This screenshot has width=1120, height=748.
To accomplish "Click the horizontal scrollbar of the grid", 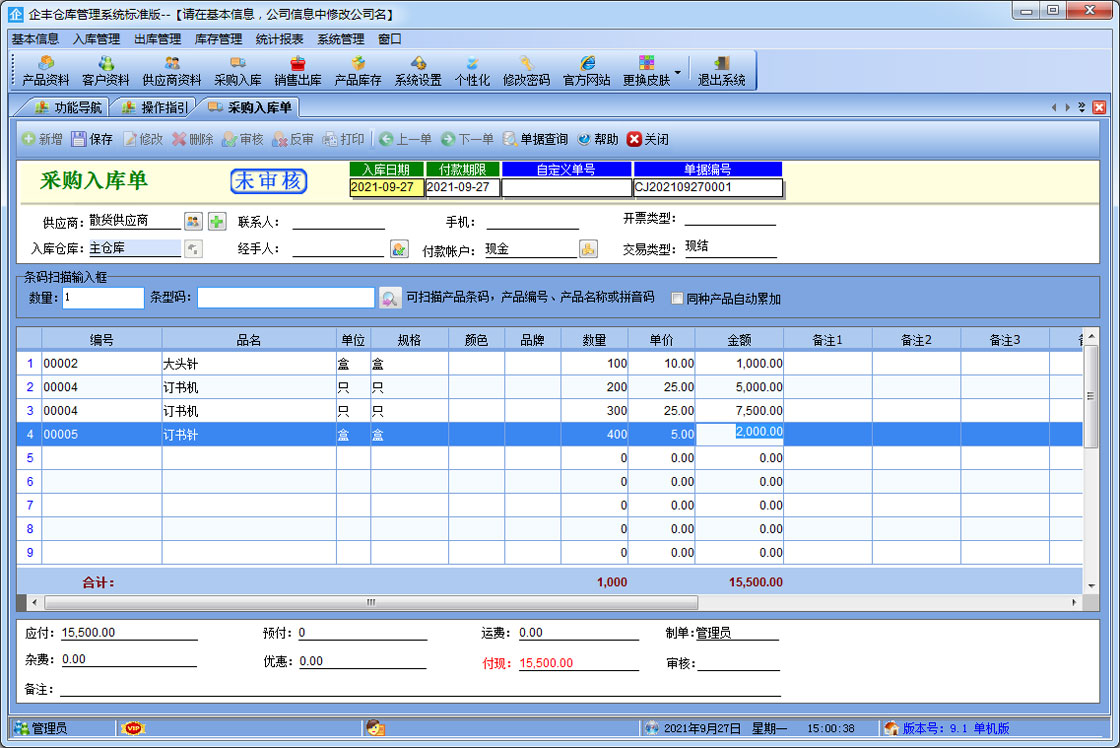I will (x=370, y=602).
